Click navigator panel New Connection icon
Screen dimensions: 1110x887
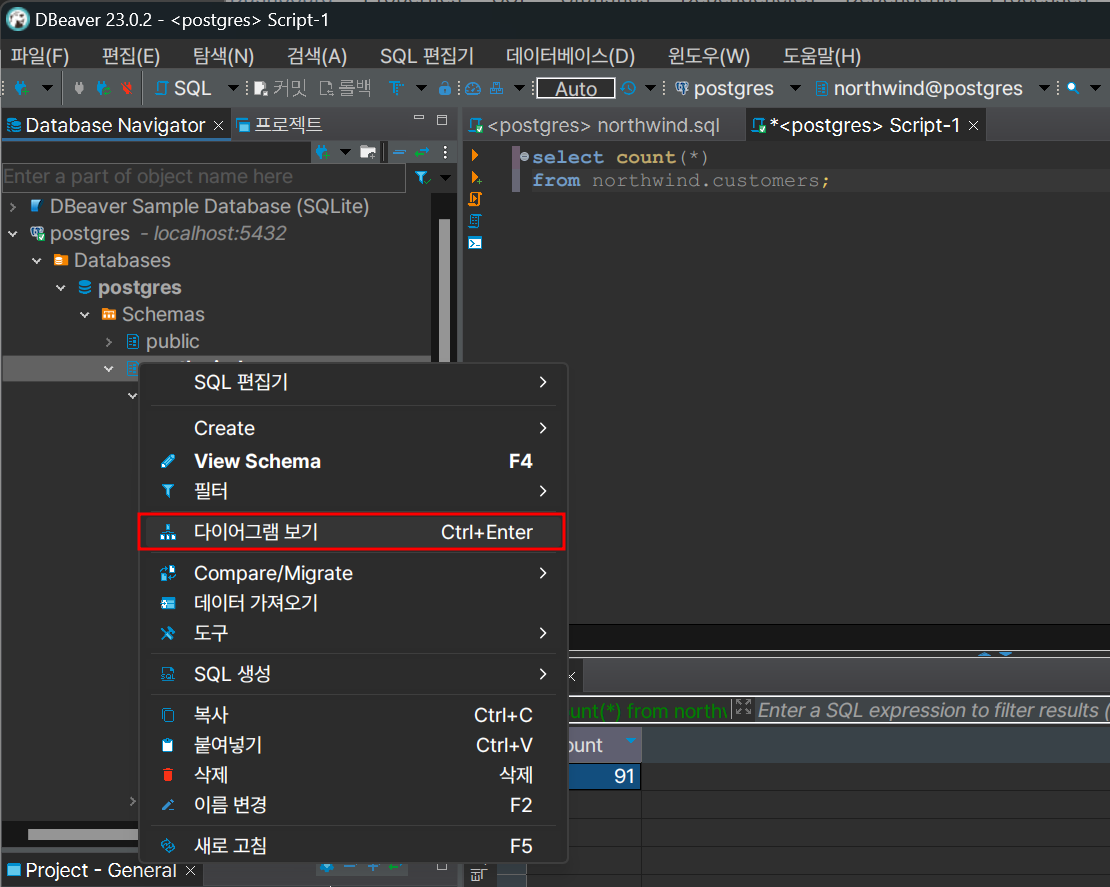click(323, 151)
